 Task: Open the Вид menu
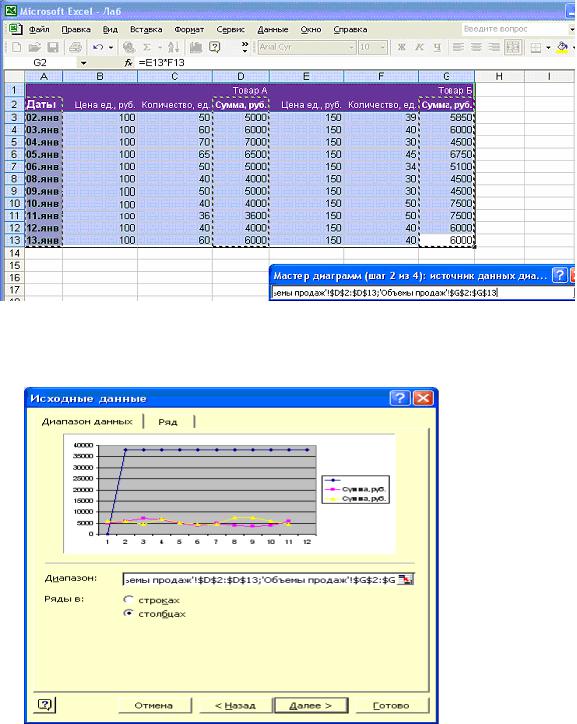[x=110, y=29]
